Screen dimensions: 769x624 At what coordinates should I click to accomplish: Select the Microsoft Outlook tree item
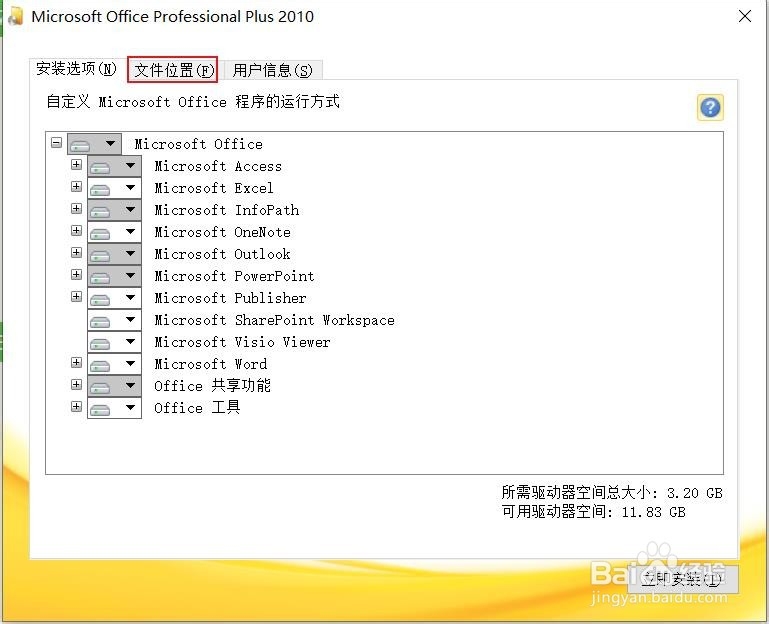point(223,254)
